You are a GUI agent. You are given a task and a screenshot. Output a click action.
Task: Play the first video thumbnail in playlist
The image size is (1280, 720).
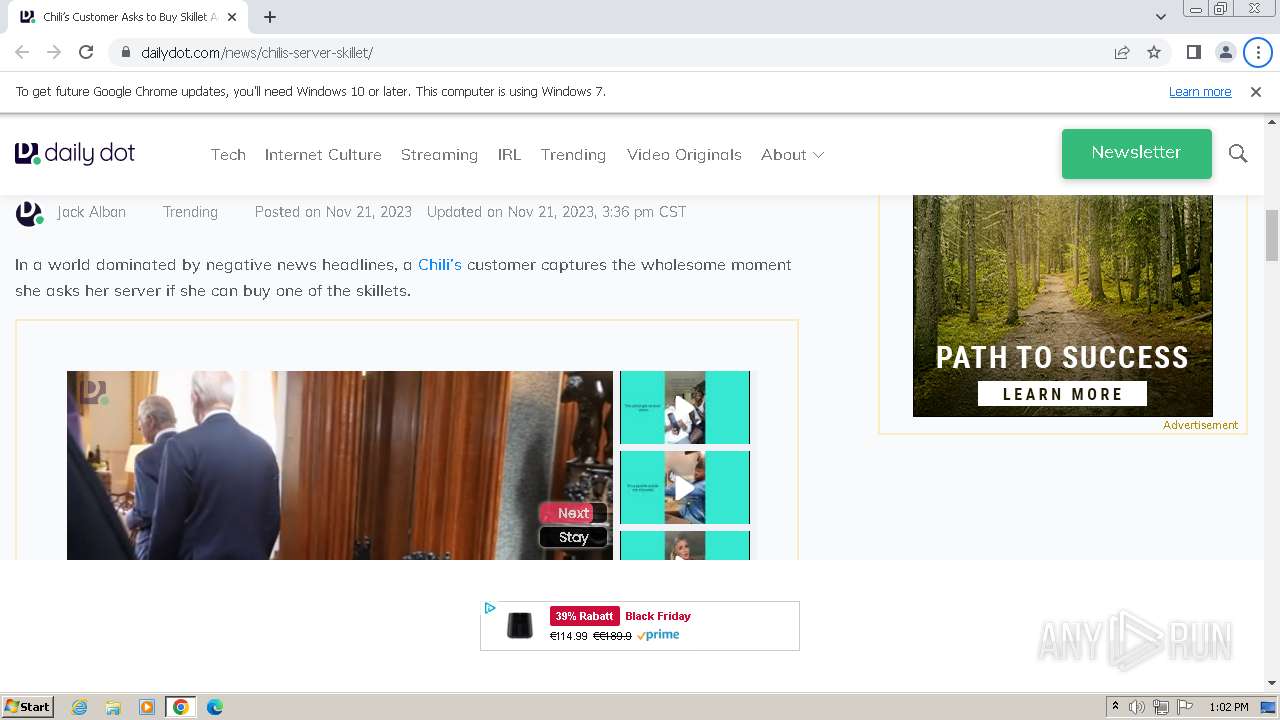[684, 407]
